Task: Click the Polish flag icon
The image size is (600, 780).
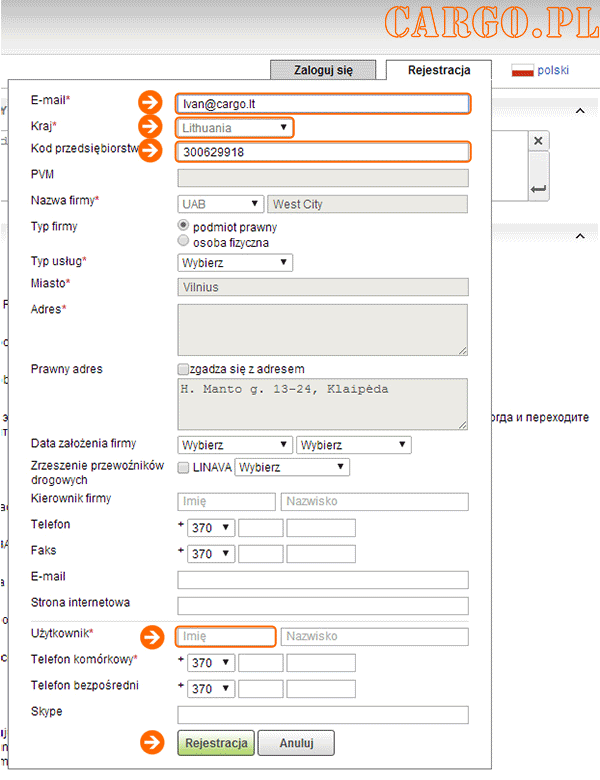Action: [522, 70]
